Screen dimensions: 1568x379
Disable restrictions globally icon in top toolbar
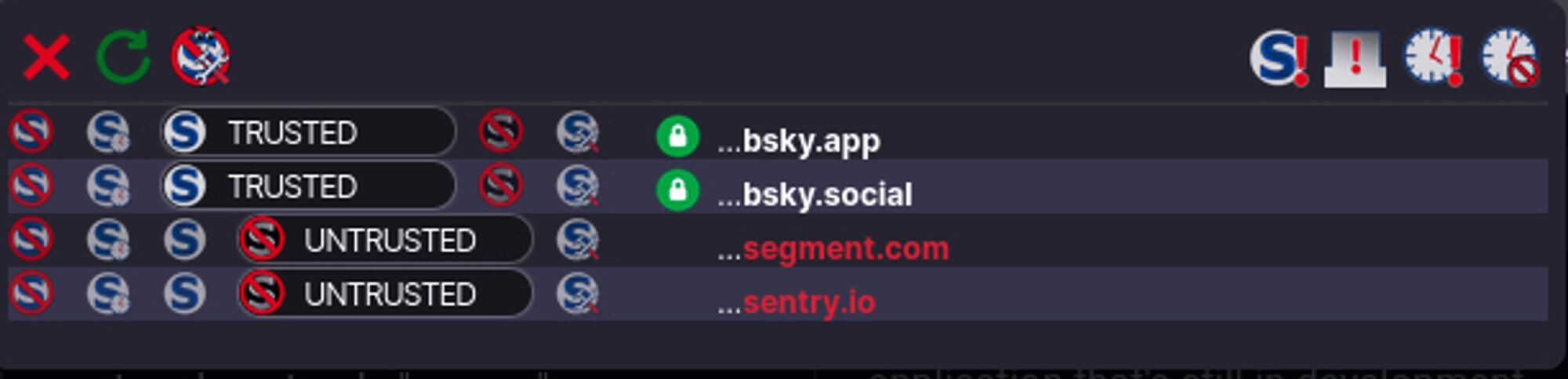click(x=201, y=56)
